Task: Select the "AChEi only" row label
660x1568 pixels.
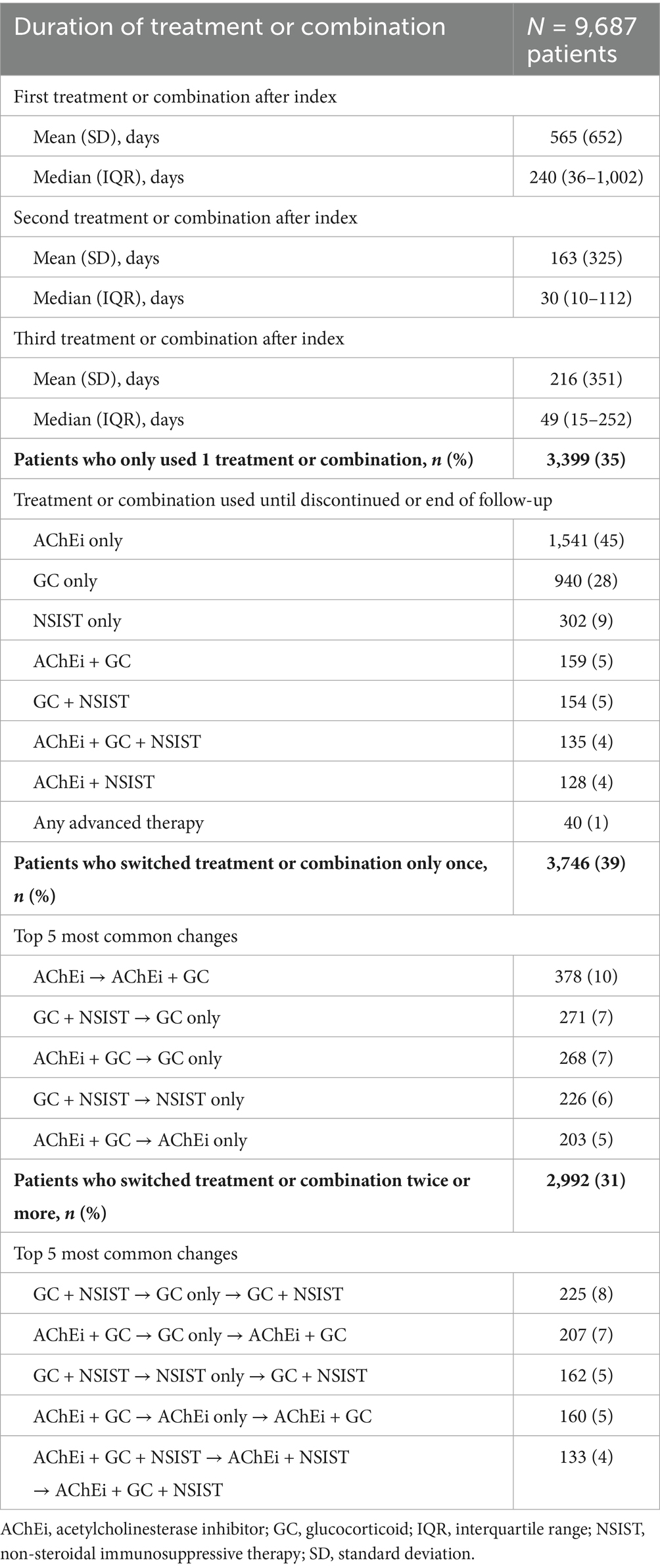Action: tap(78, 540)
